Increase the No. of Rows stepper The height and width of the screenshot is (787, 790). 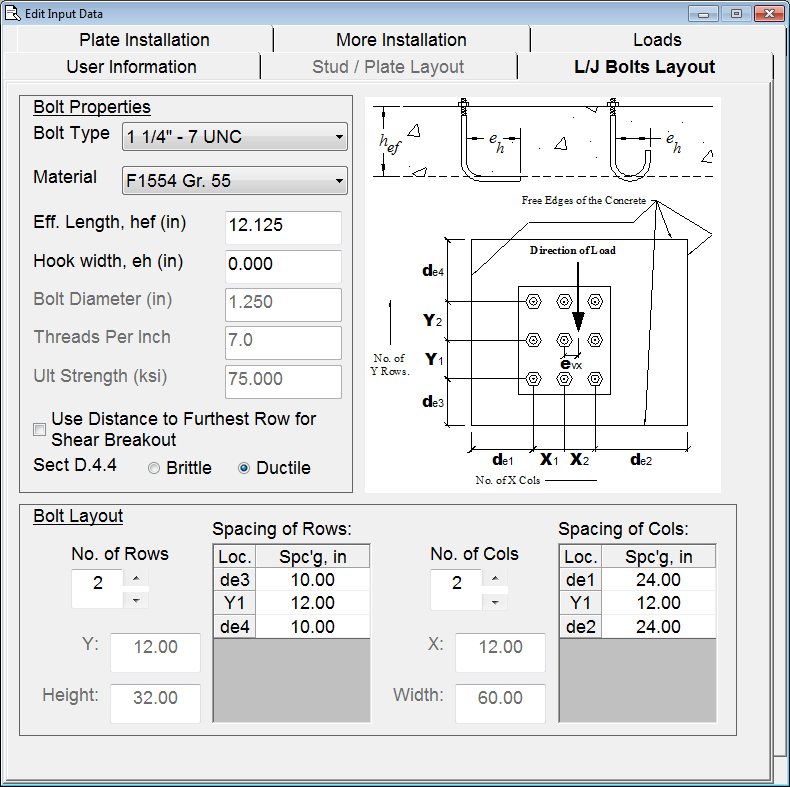pyautogui.click(x=137, y=579)
